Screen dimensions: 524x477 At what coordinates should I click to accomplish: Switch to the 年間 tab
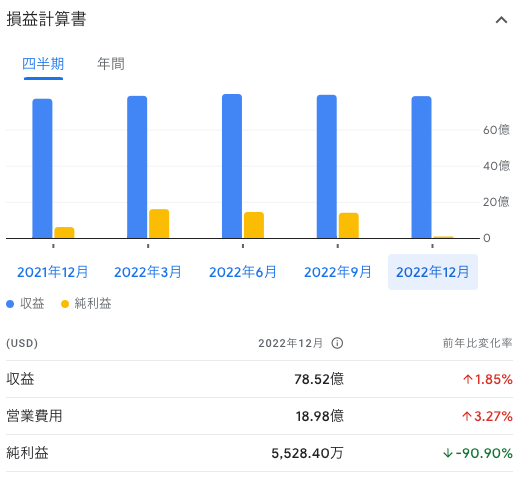pyautogui.click(x=111, y=64)
